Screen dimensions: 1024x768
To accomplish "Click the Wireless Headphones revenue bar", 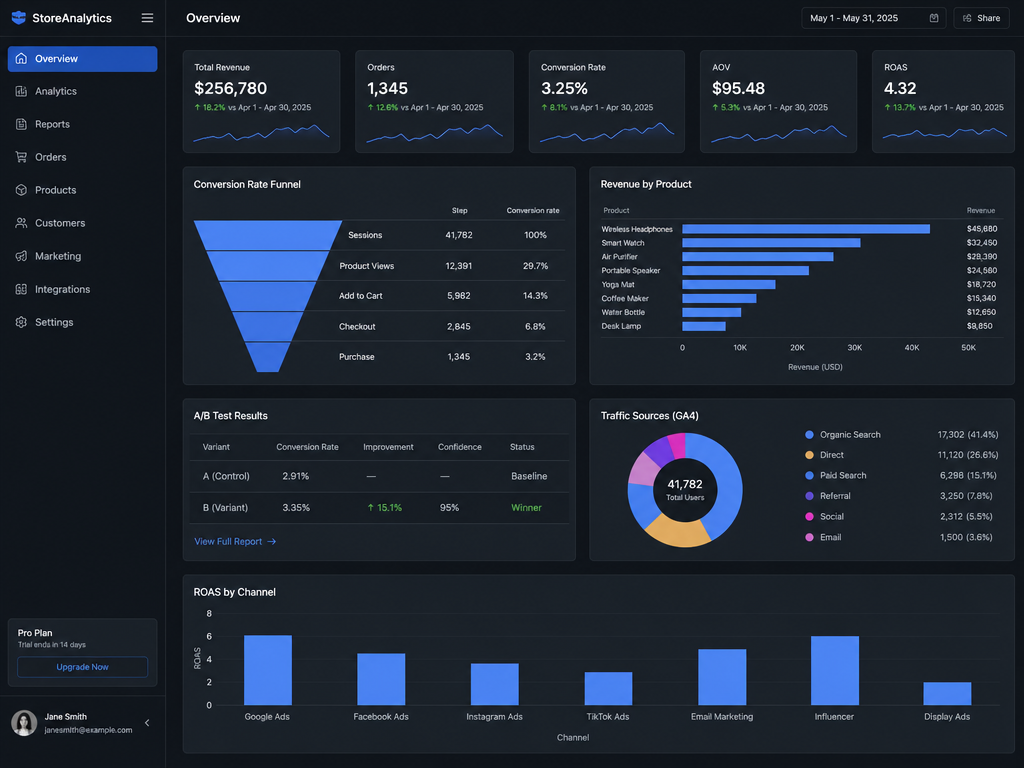I will pyautogui.click(x=806, y=229).
